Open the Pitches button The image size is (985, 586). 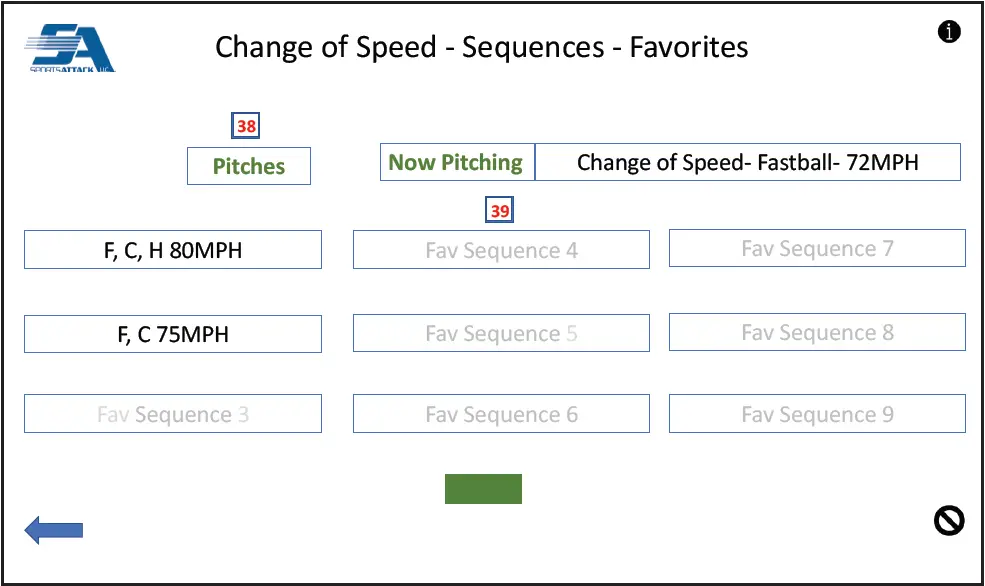[x=249, y=166]
